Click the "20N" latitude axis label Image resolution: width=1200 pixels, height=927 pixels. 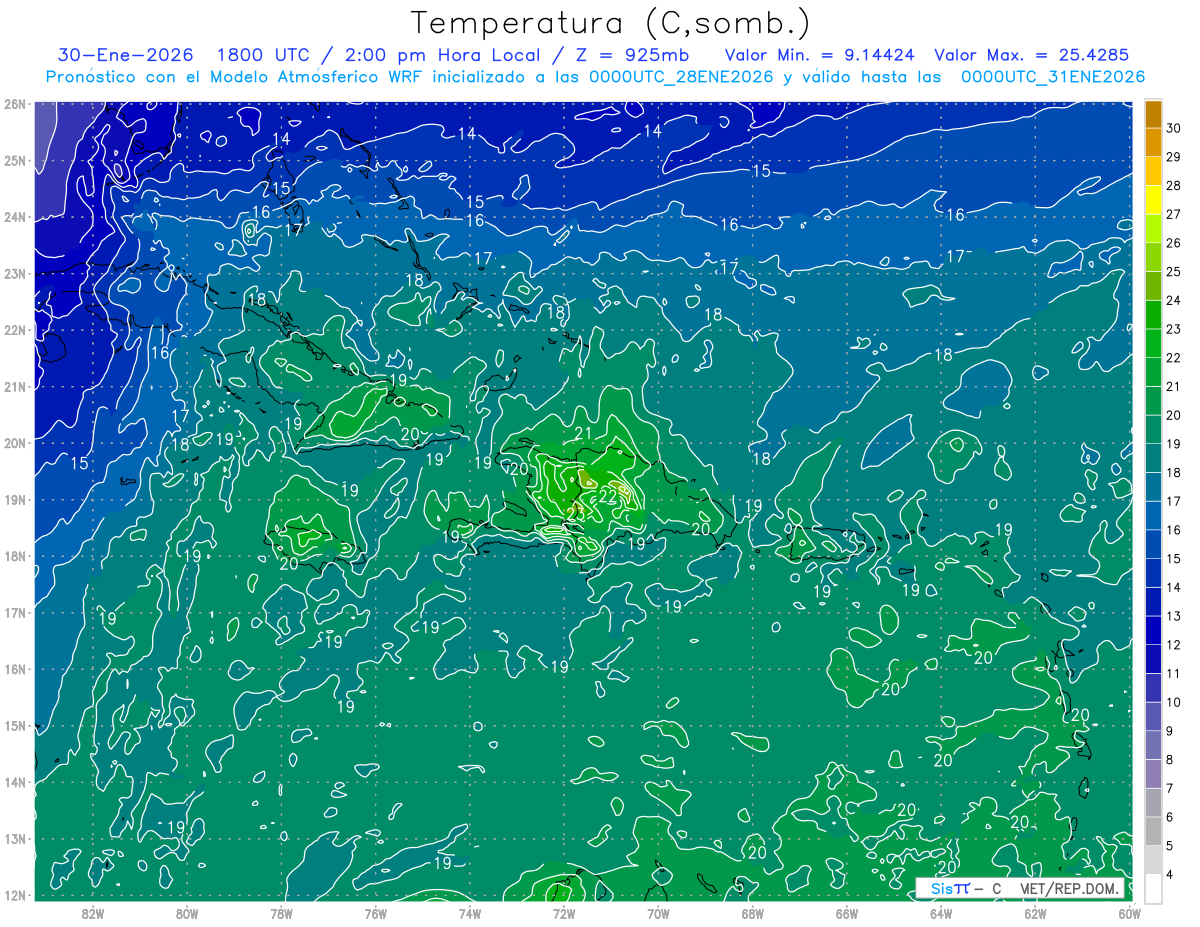pyautogui.click(x=14, y=443)
